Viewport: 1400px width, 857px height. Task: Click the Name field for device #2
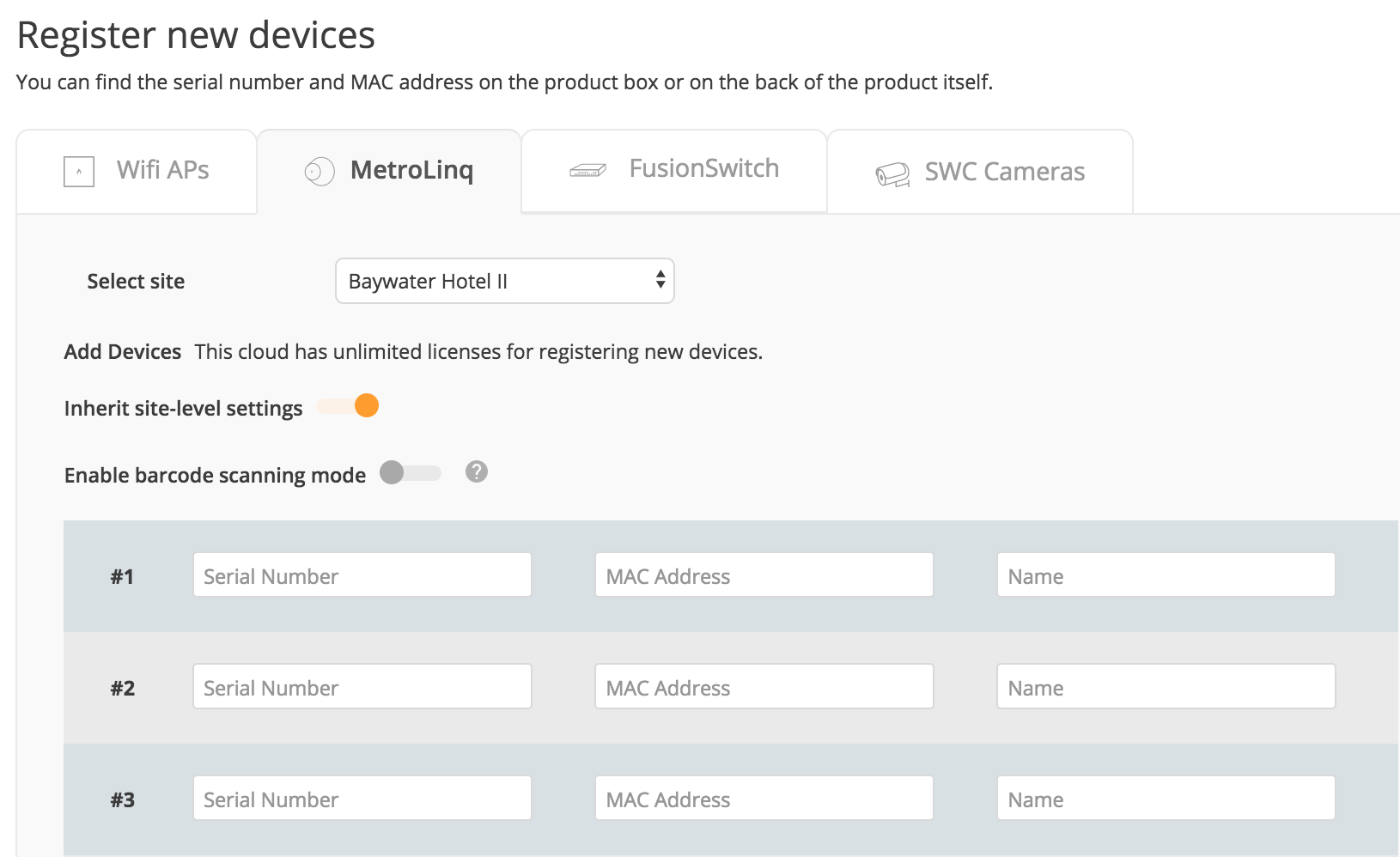(x=1166, y=687)
